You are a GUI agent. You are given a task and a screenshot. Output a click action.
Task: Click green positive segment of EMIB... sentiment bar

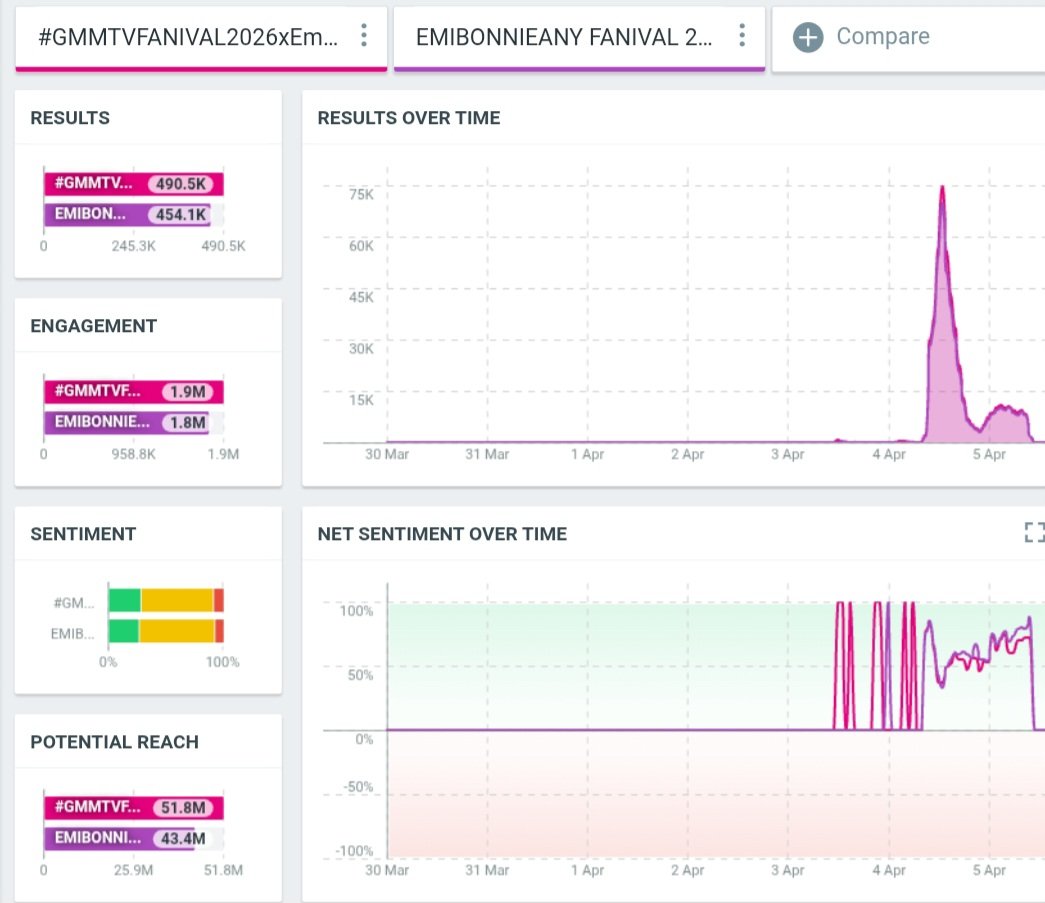coord(123,630)
